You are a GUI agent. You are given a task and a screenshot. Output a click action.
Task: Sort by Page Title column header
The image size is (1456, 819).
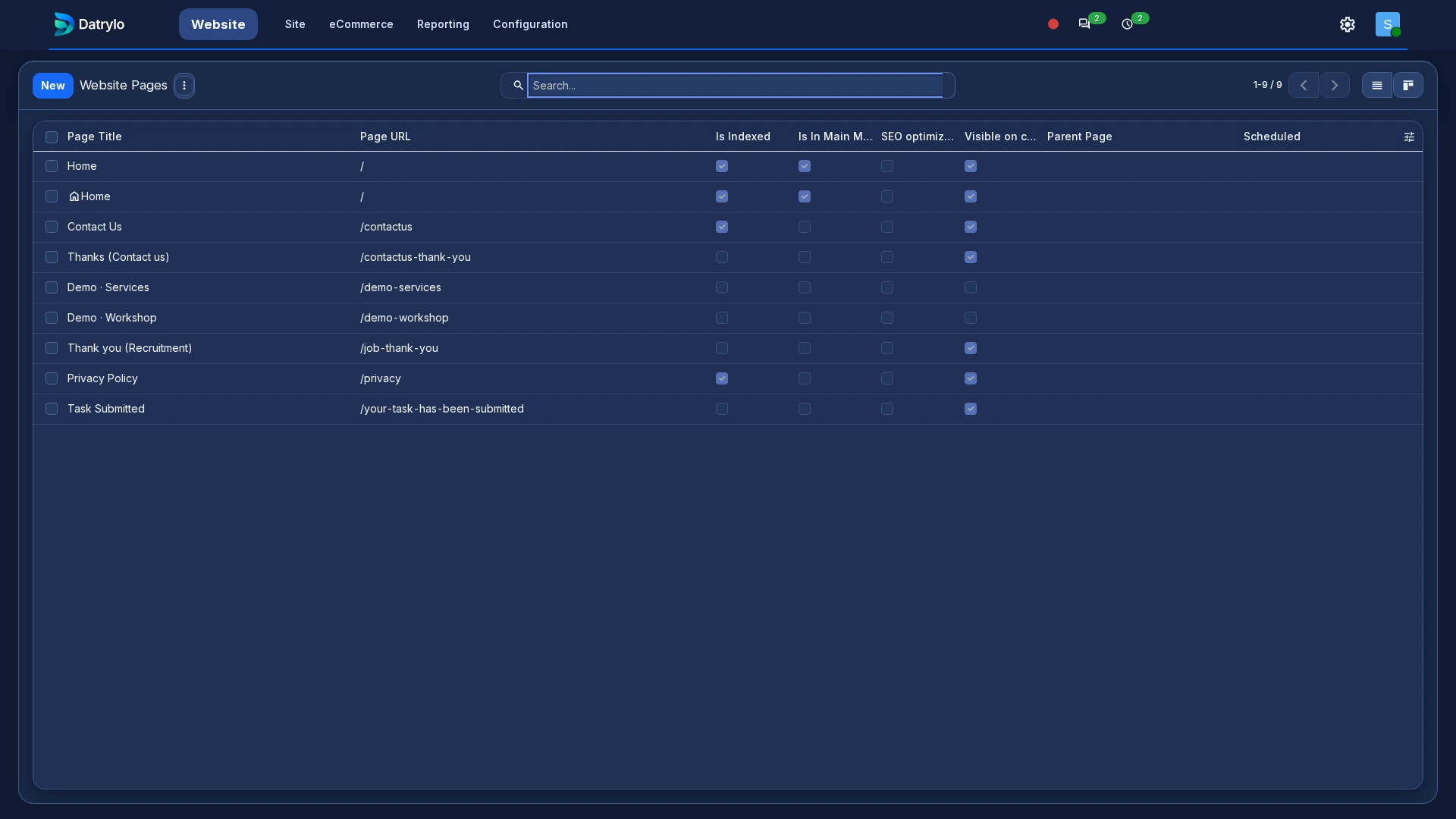pos(94,136)
